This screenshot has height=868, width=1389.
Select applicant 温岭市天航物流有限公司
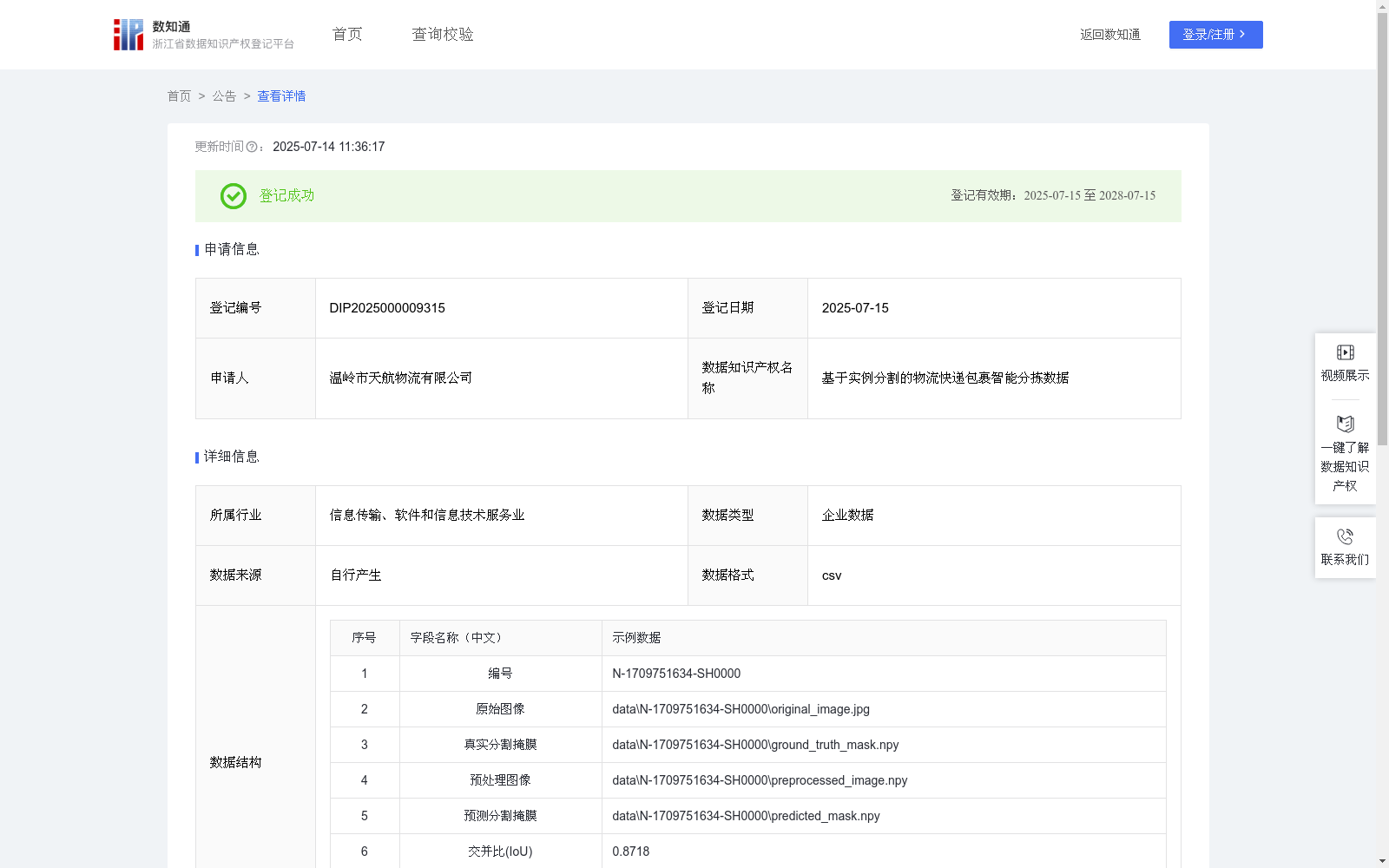pyautogui.click(x=401, y=378)
